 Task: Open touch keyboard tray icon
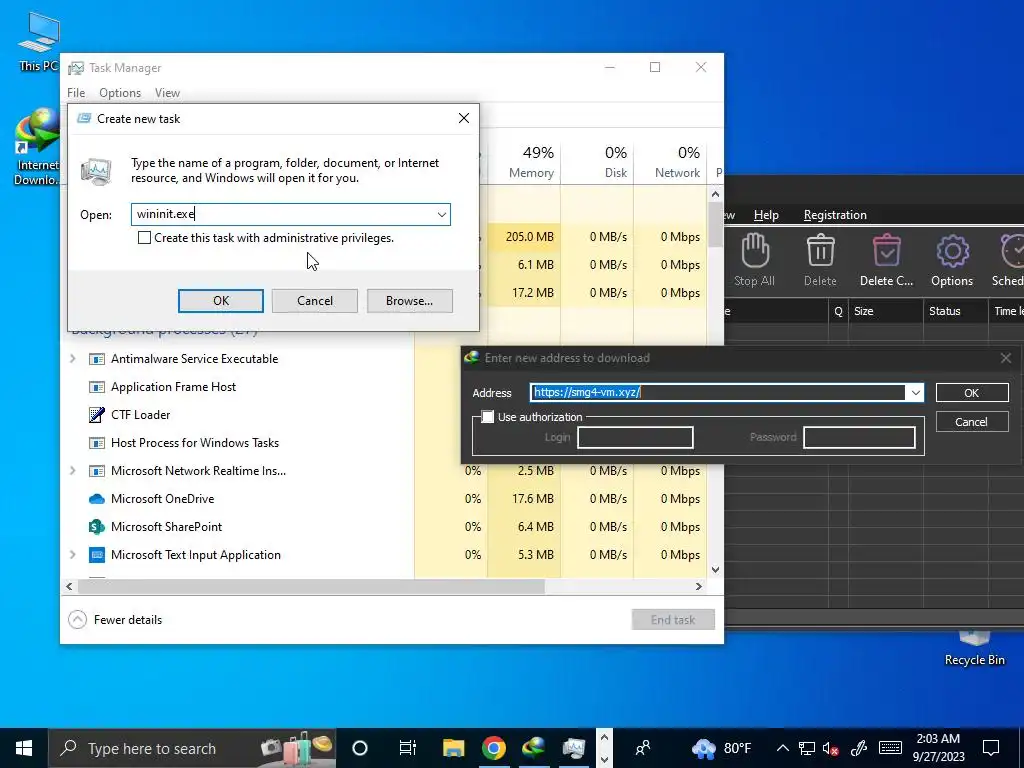890,748
